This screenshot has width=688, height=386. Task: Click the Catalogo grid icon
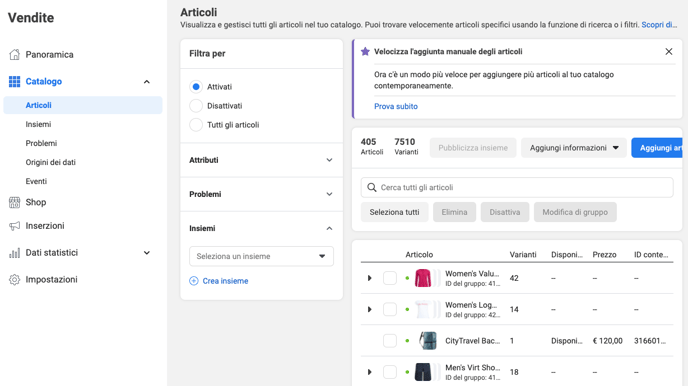point(14,82)
